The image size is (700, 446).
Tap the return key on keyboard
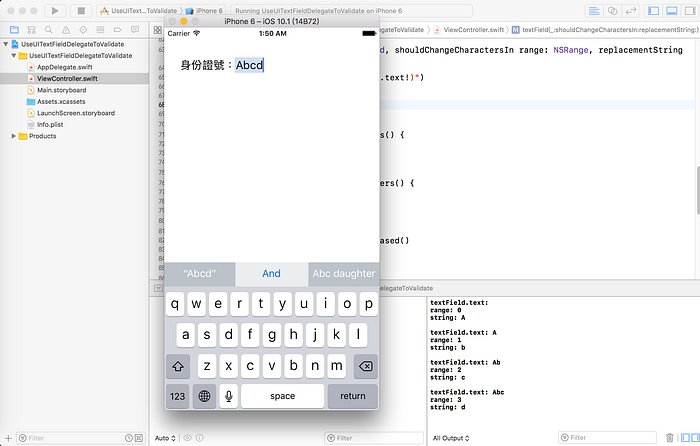353,396
